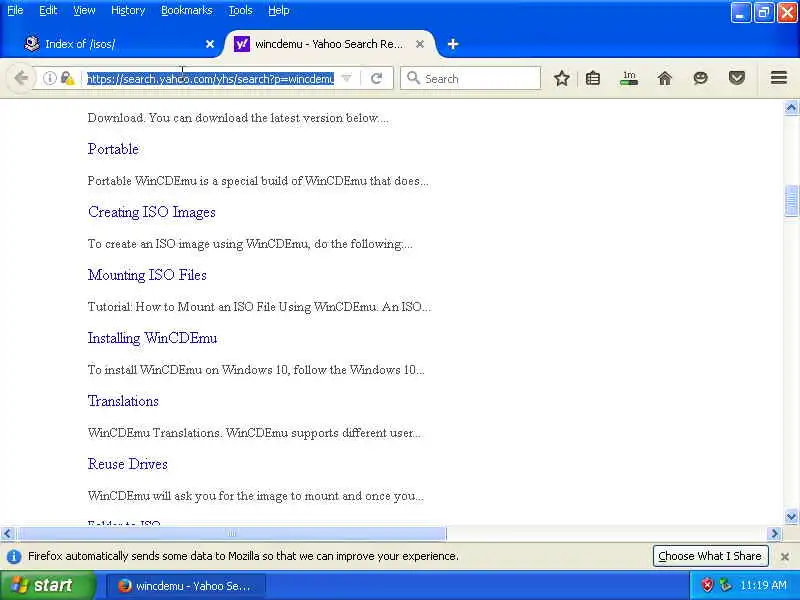Click wincdemu Yahoo Search taskbar button
The height and width of the screenshot is (600, 800).
(x=186, y=586)
